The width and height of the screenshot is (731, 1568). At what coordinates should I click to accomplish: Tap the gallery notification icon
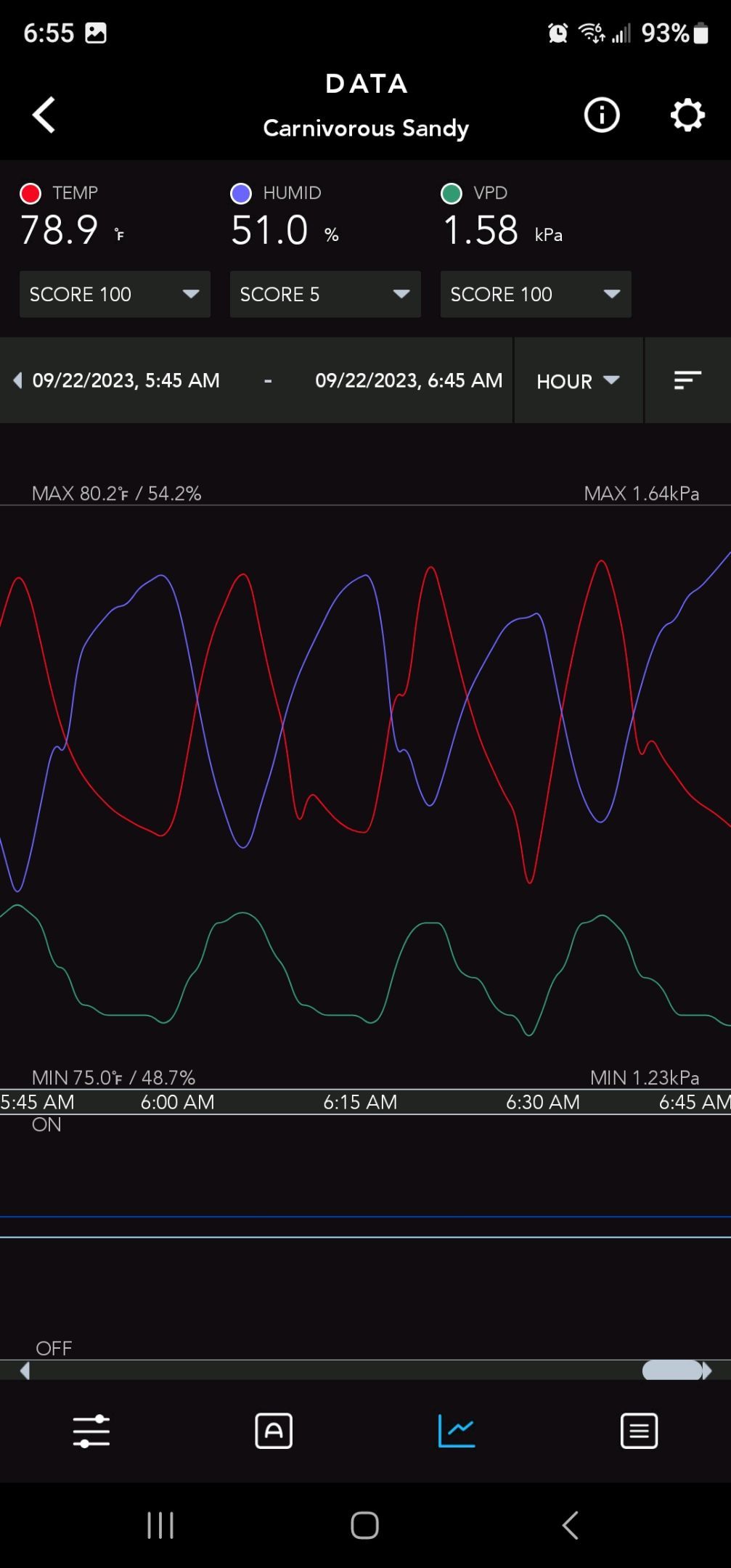[x=96, y=33]
